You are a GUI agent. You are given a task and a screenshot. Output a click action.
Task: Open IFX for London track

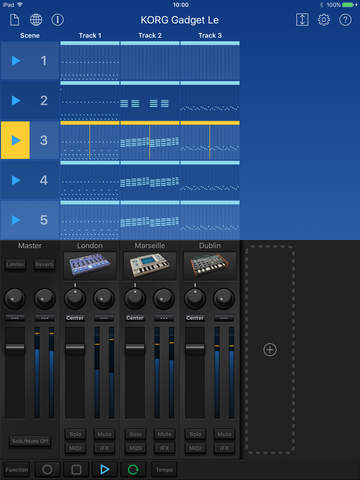click(x=104, y=448)
